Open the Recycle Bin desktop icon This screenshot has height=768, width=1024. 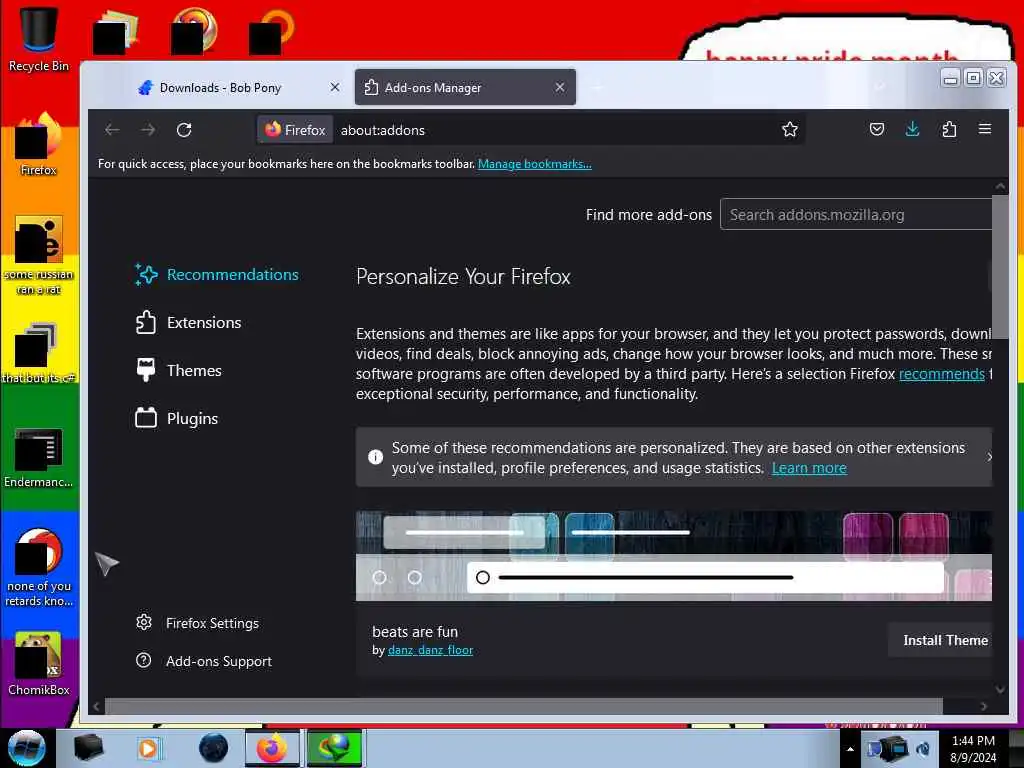click(39, 39)
